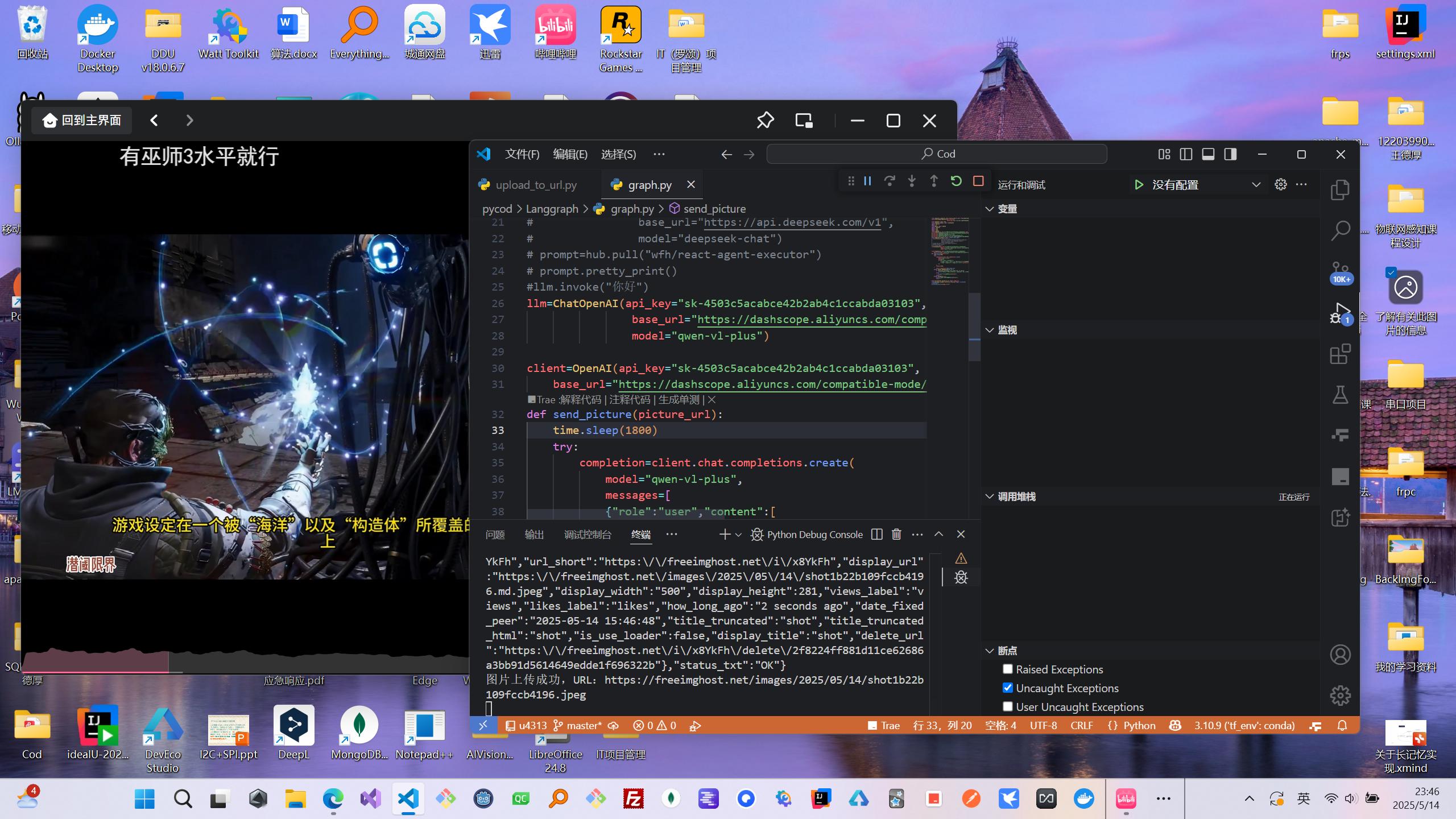This screenshot has width=1456, height=819.
Task: Click the Step Out debug arrow
Action: coord(934,181)
